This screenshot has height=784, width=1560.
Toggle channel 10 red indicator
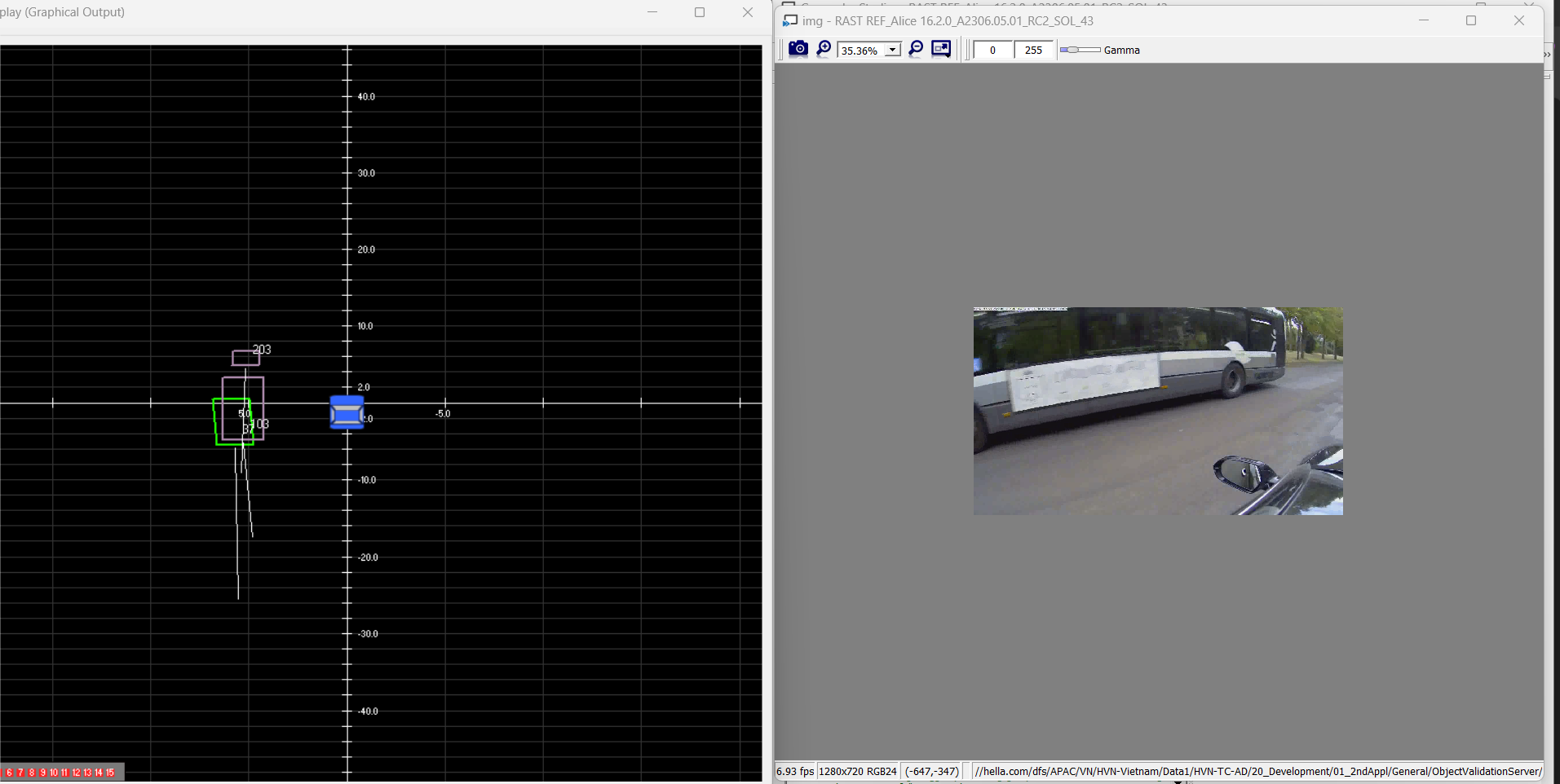(x=54, y=773)
